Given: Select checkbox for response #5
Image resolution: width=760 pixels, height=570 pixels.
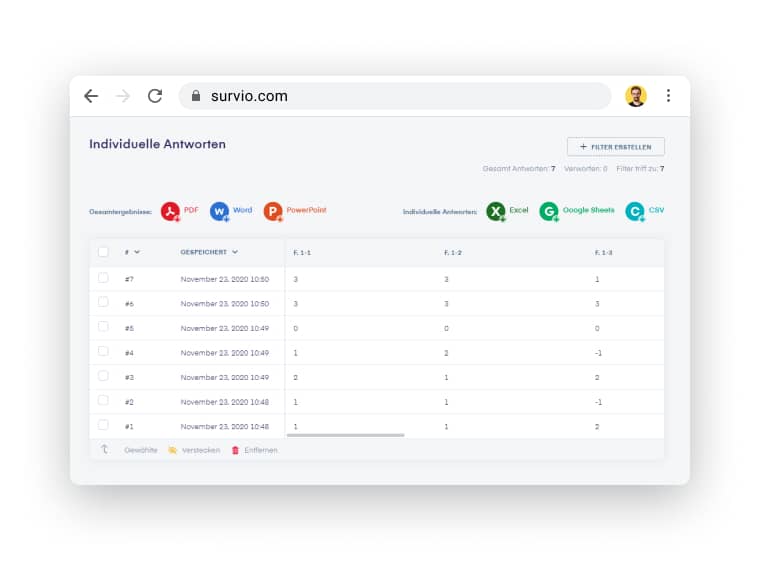Looking at the screenshot, I should click(x=103, y=327).
